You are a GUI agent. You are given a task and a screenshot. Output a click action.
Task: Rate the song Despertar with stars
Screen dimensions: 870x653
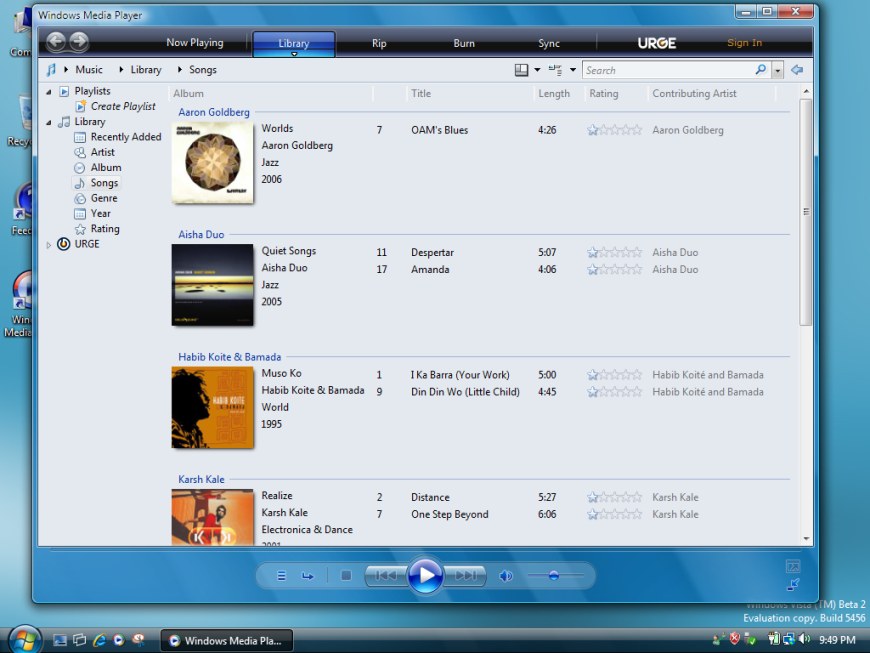tap(614, 252)
